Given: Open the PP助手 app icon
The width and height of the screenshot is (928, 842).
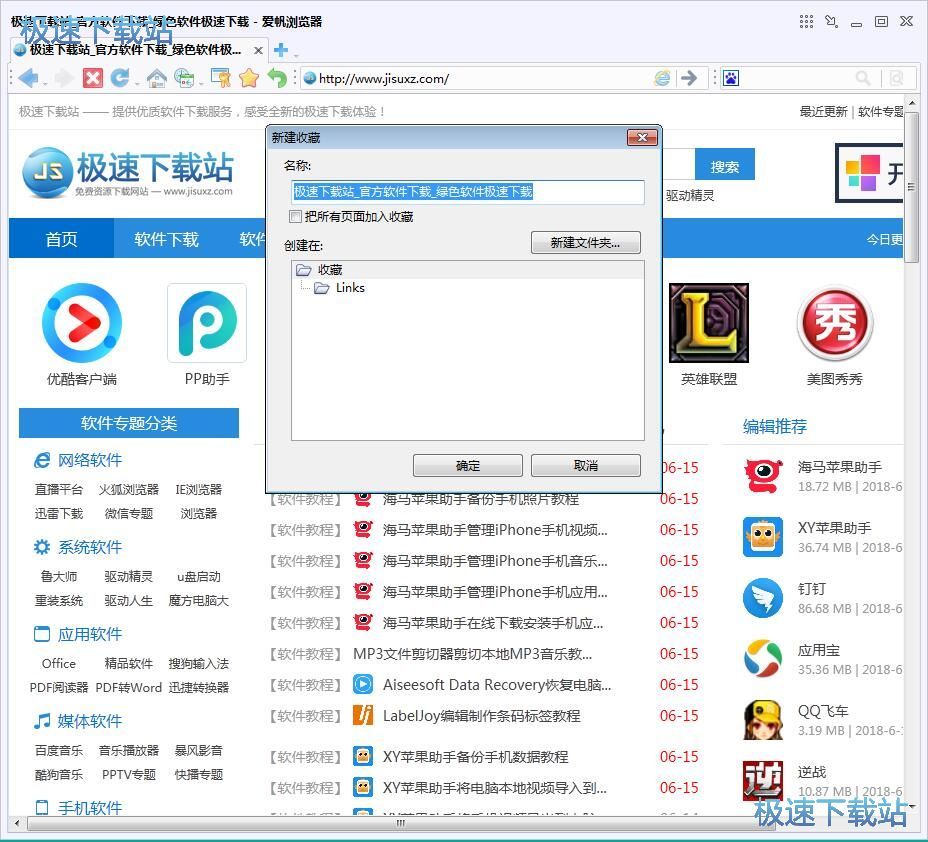Looking at the screenshot, I should tap(207, 323).
